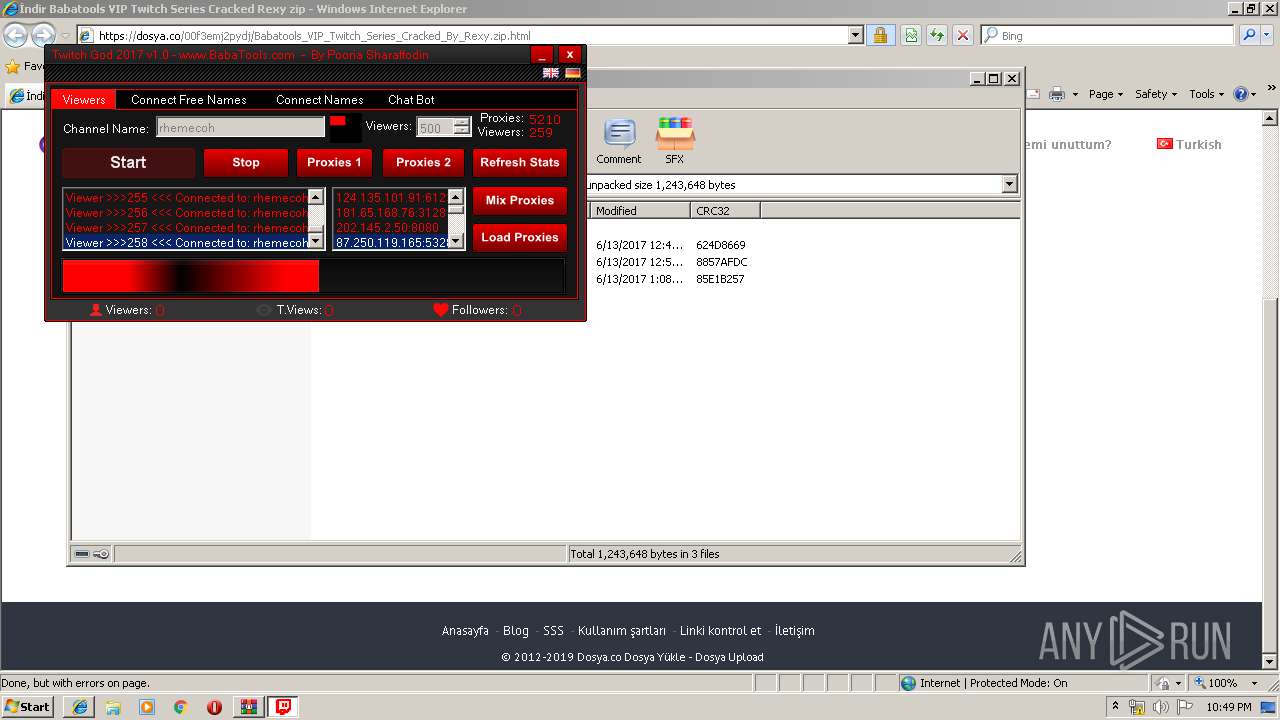
Task: Switch to German language flag in Twitch God
Action: (573, 73)
